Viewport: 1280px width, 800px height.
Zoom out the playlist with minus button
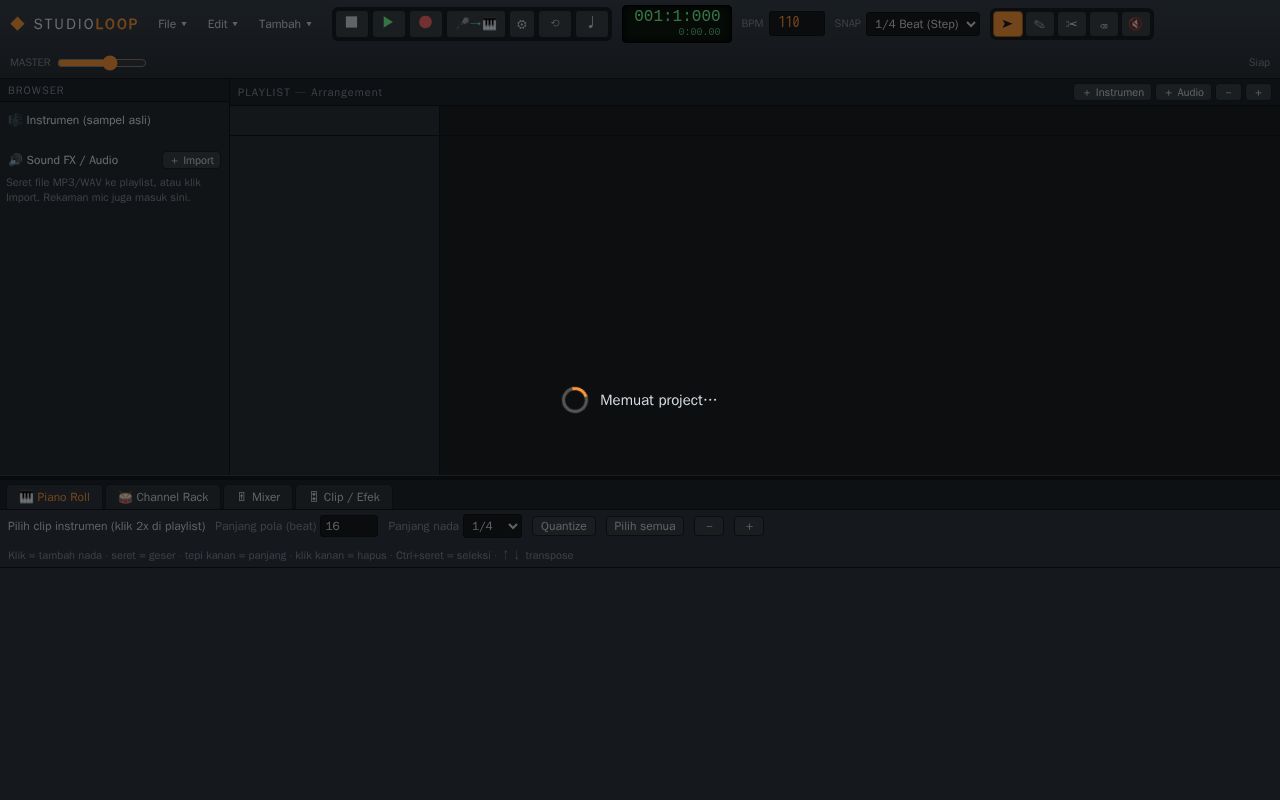(x=1228, y=92)
